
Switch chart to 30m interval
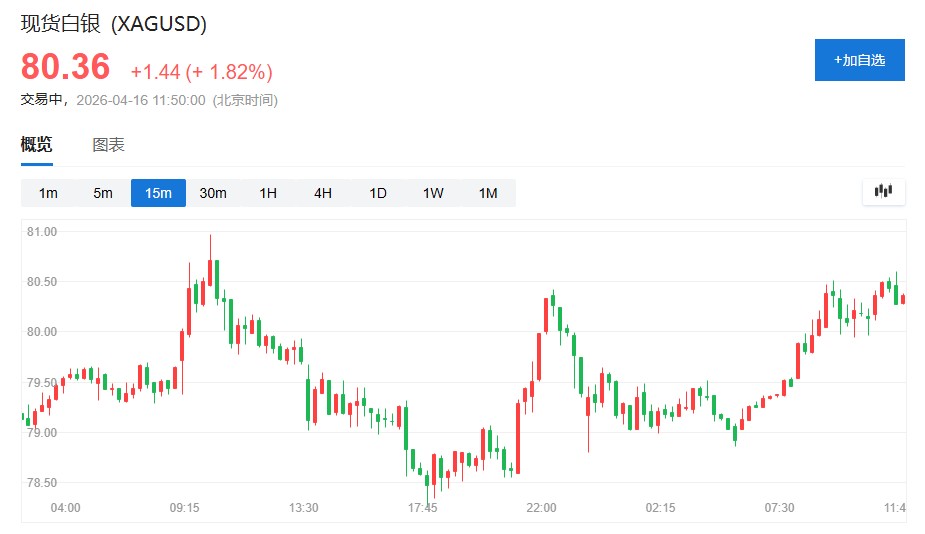pyautogui.click(x=213, y=193)
